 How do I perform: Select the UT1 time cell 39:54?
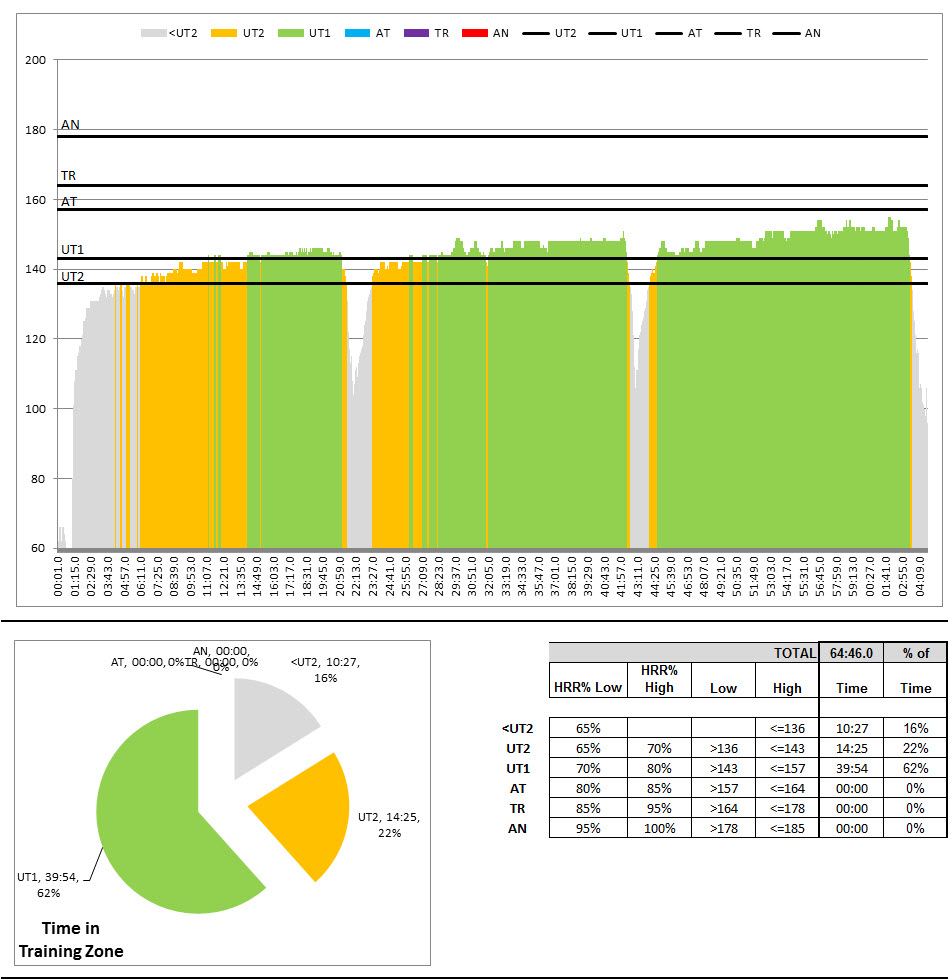point(851,768)
